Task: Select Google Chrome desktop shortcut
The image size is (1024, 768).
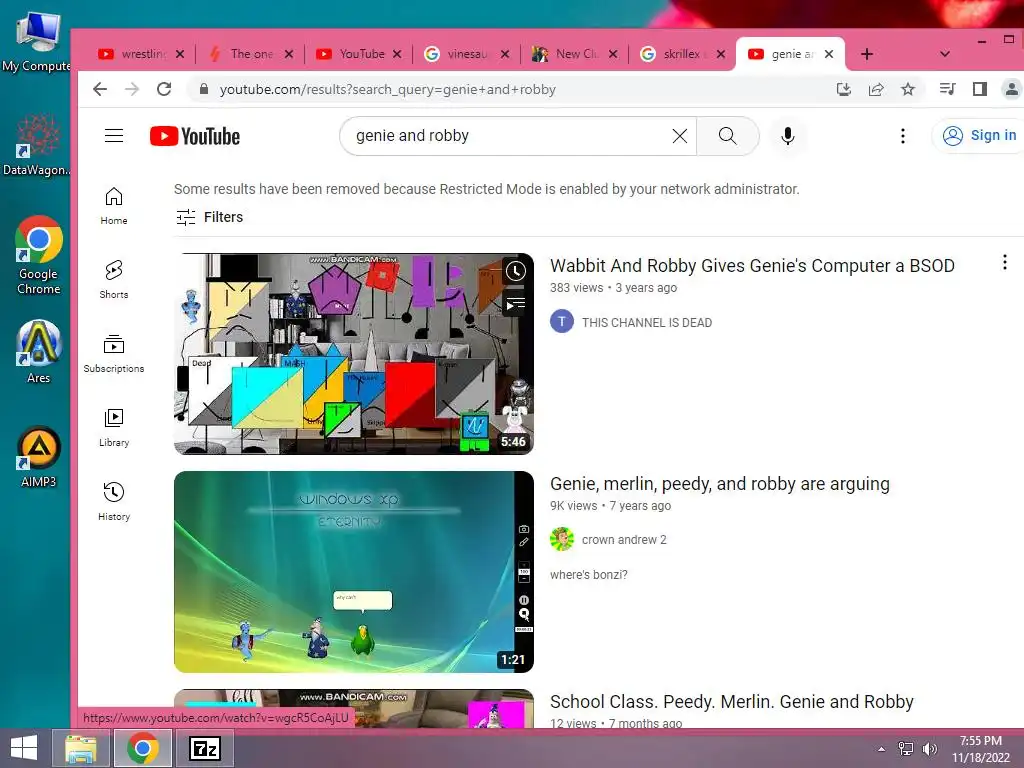Action: click(x=39, y=255)
